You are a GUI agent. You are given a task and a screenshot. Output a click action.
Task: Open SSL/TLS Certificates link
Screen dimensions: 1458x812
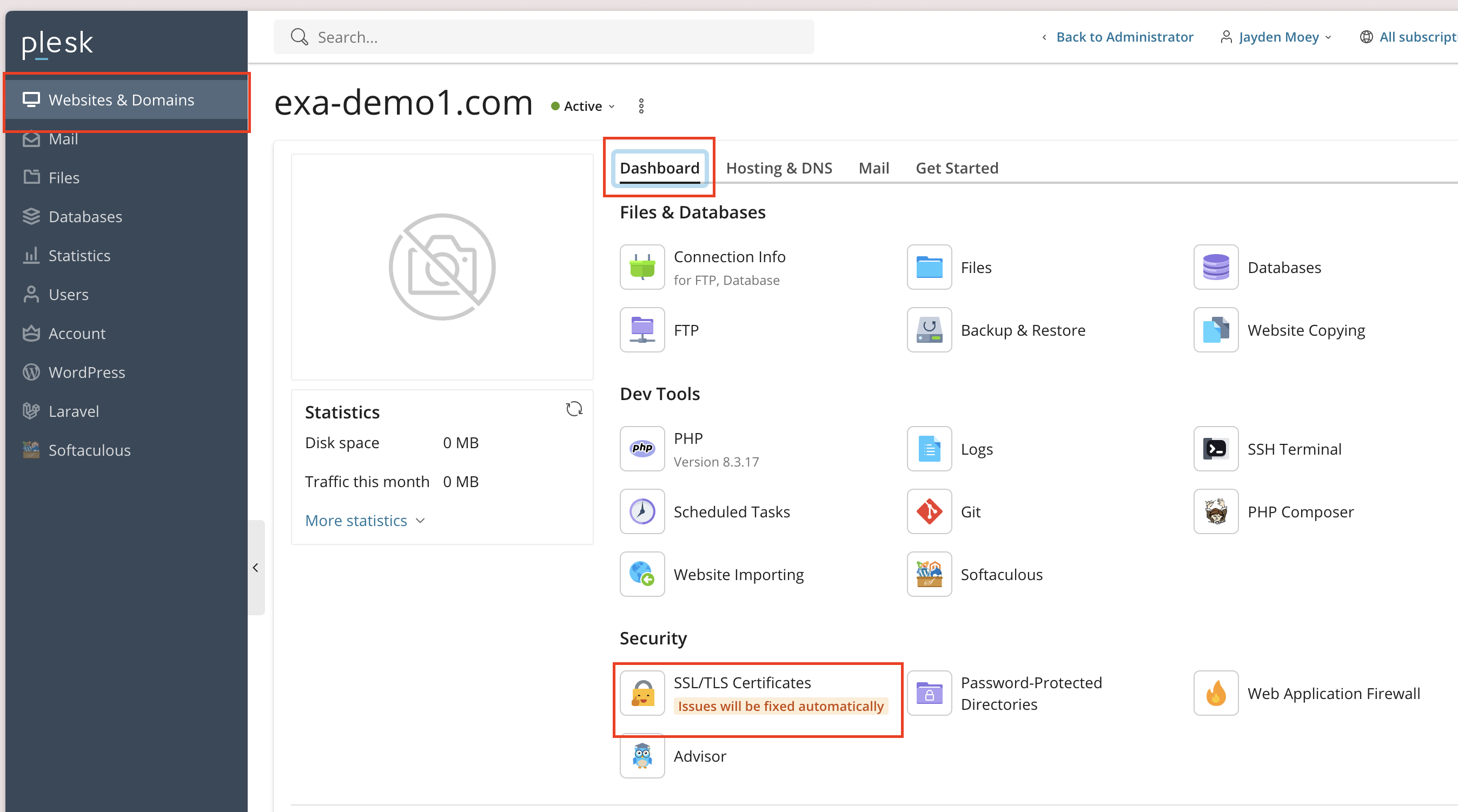click(x=741, y=682)
